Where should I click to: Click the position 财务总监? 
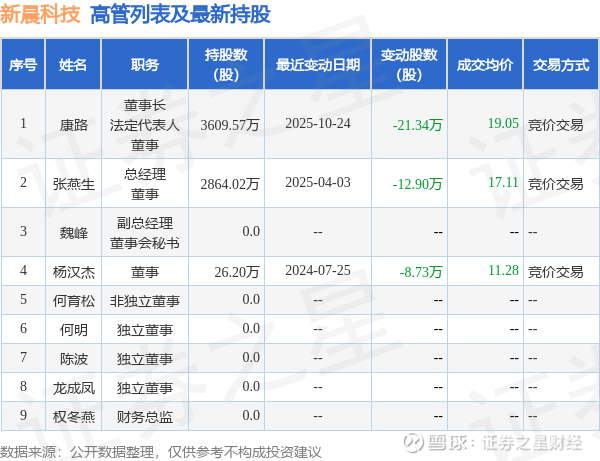coord(145,417)
